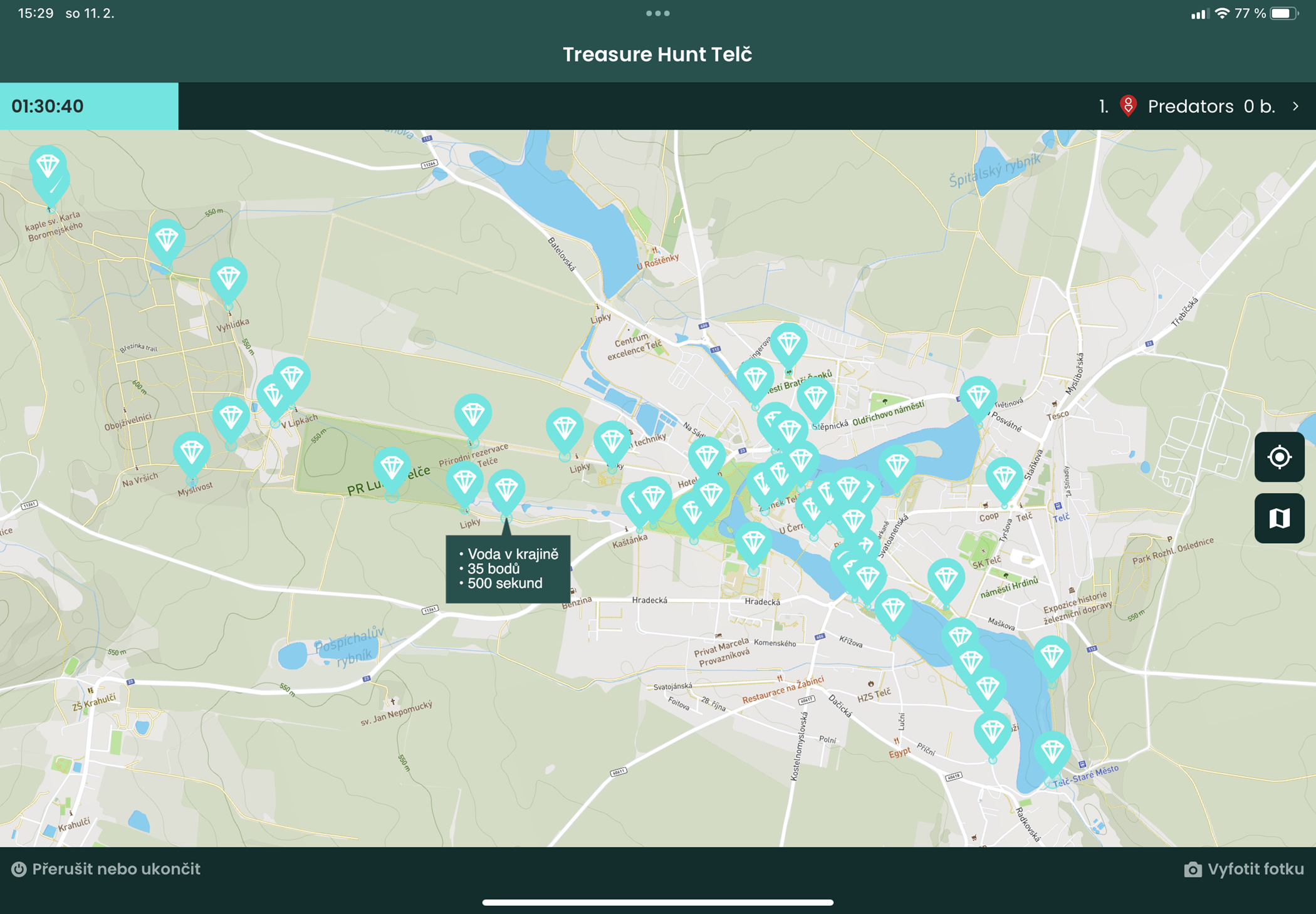Open the three-dot multitasking menu at top

click(658, 13)
